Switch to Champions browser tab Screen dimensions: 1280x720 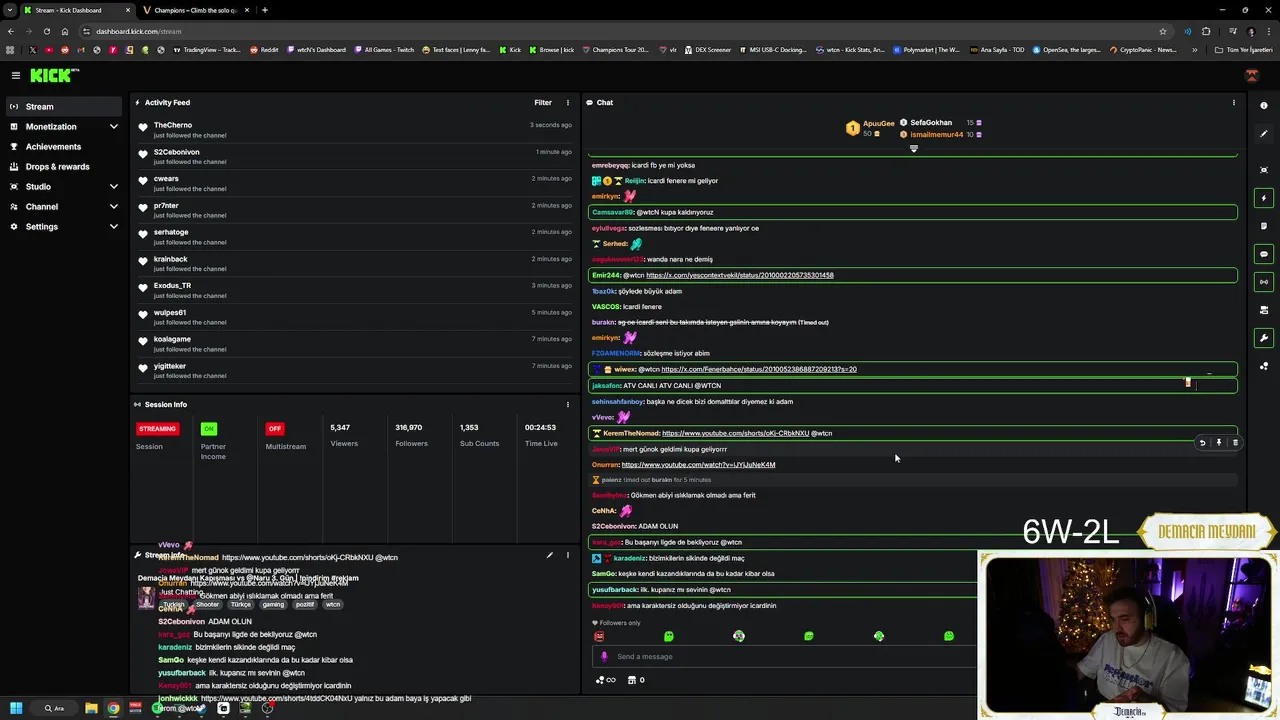click(195, 10)
